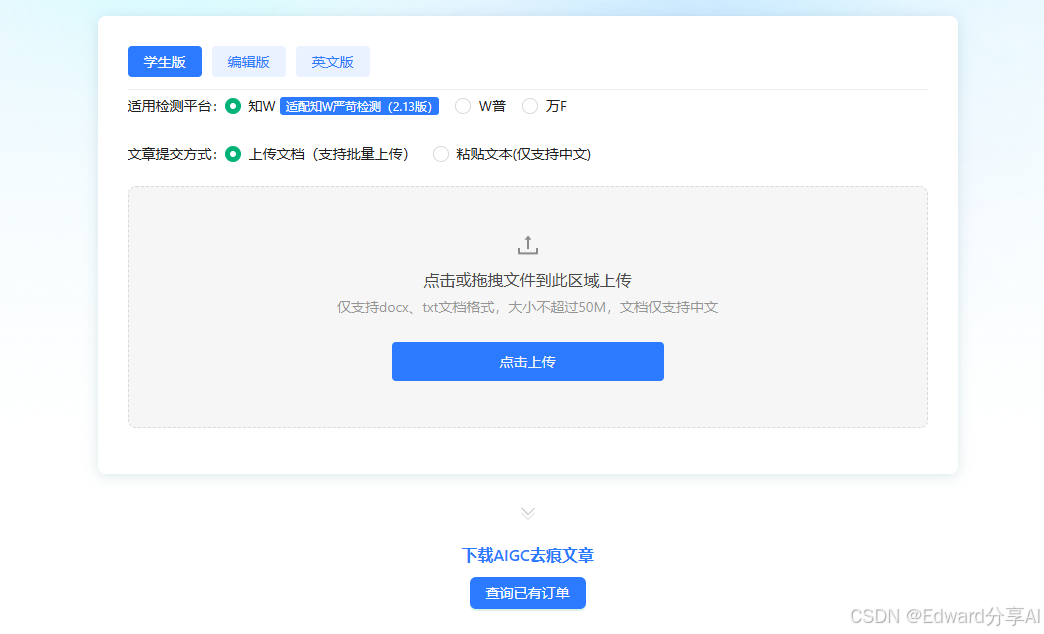Click the double chevron down icon
The height and width of the screenshot is (634, 1044).
(528, 513)
